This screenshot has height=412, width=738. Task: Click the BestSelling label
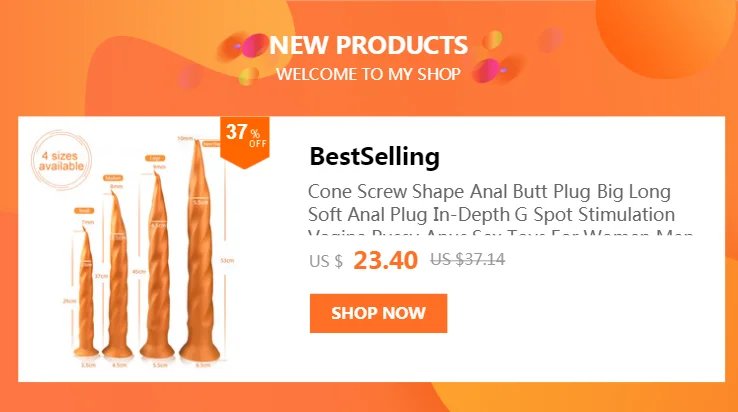[374, 156]
